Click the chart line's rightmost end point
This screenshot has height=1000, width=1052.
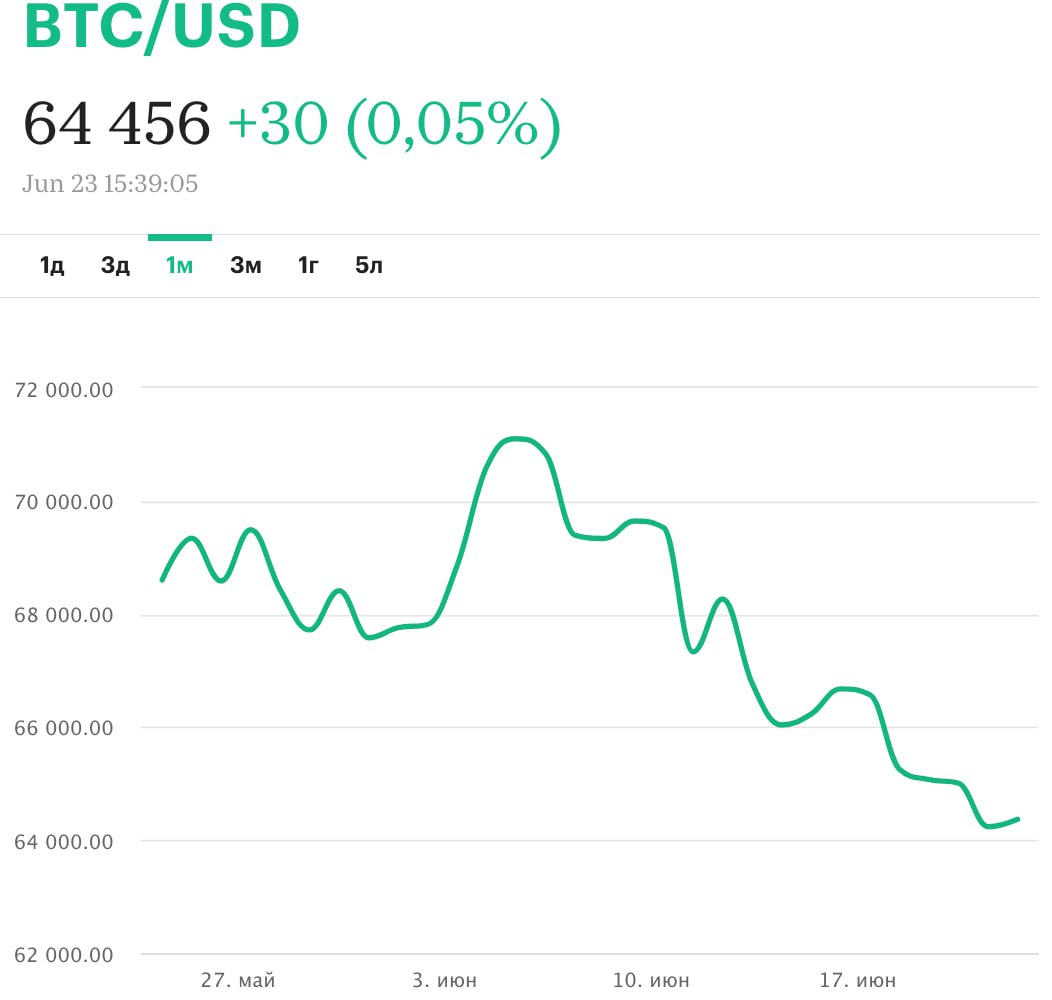pos(1017,819)
